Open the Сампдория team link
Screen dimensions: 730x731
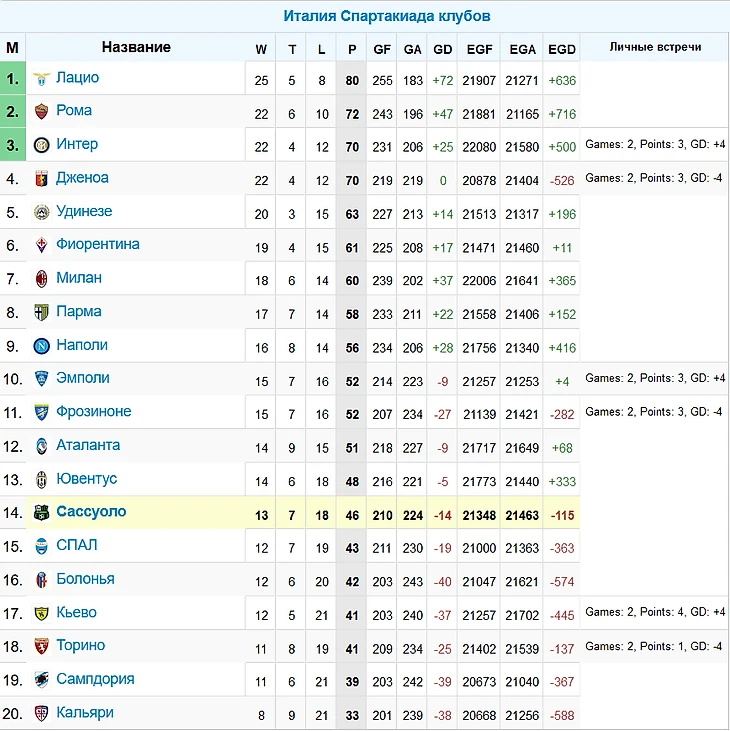[x=95, y=679]
